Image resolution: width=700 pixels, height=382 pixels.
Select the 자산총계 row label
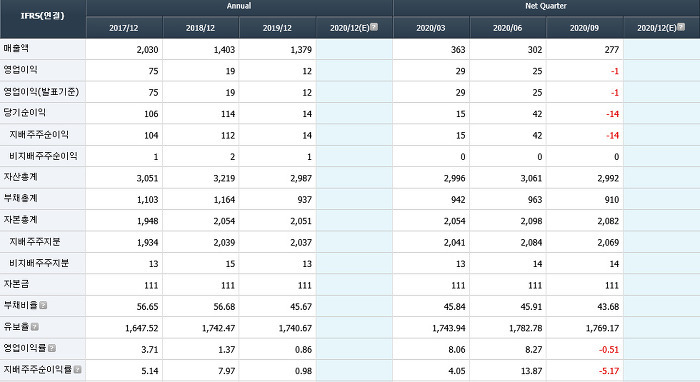(x=21, y=177)
